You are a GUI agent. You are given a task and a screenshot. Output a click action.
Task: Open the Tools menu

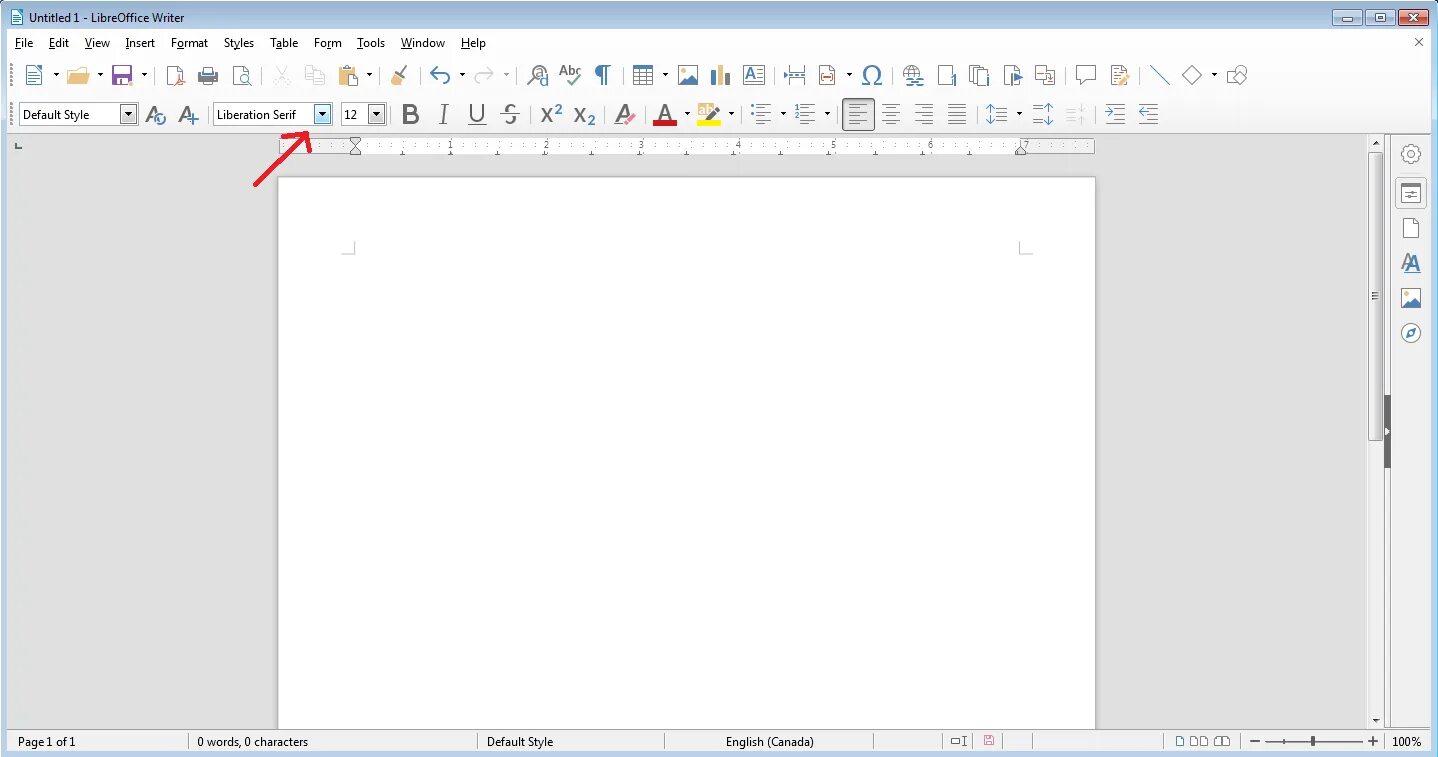(370, 43)
